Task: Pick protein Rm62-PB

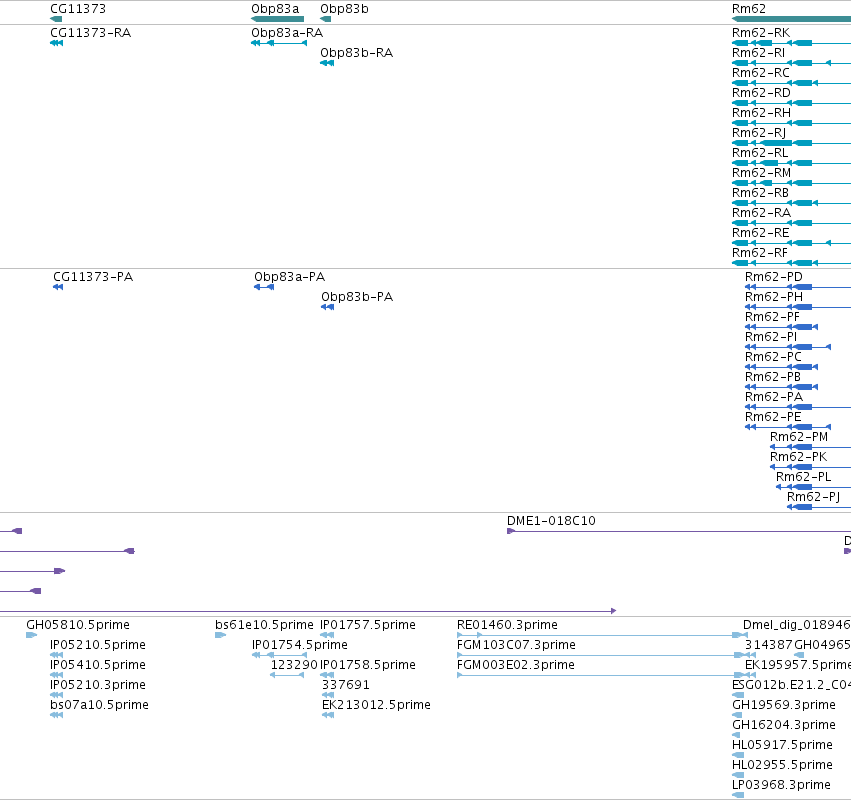Action: coord(773,377)
